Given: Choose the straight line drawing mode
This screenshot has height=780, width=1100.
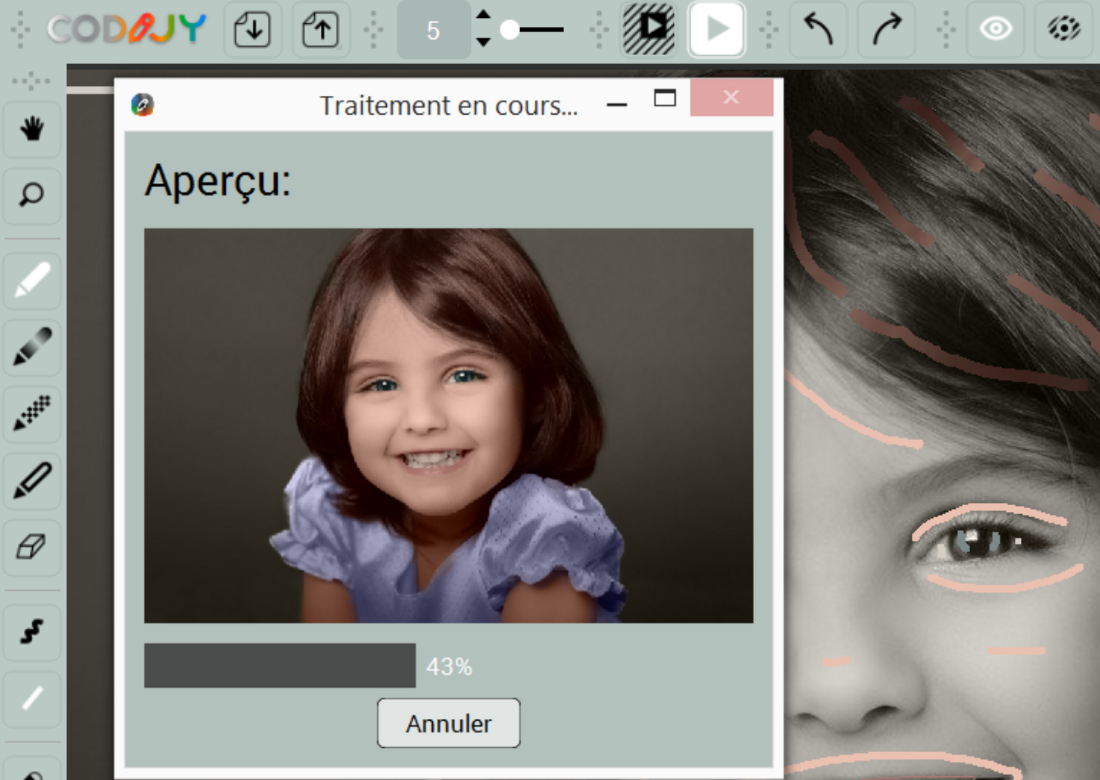Looking at the screenshot, I should (32, 699).
